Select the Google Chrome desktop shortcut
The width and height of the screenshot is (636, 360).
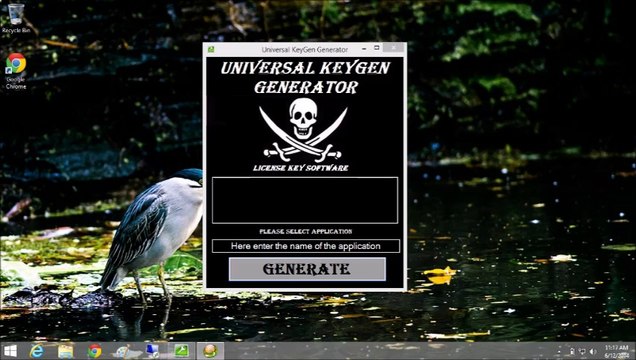16,71
